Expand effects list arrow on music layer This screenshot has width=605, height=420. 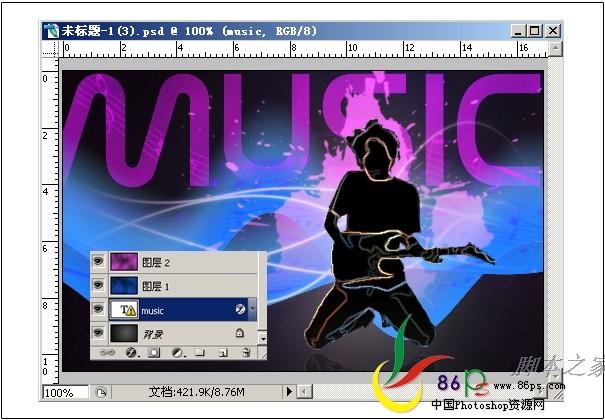(x=252, y=309)
